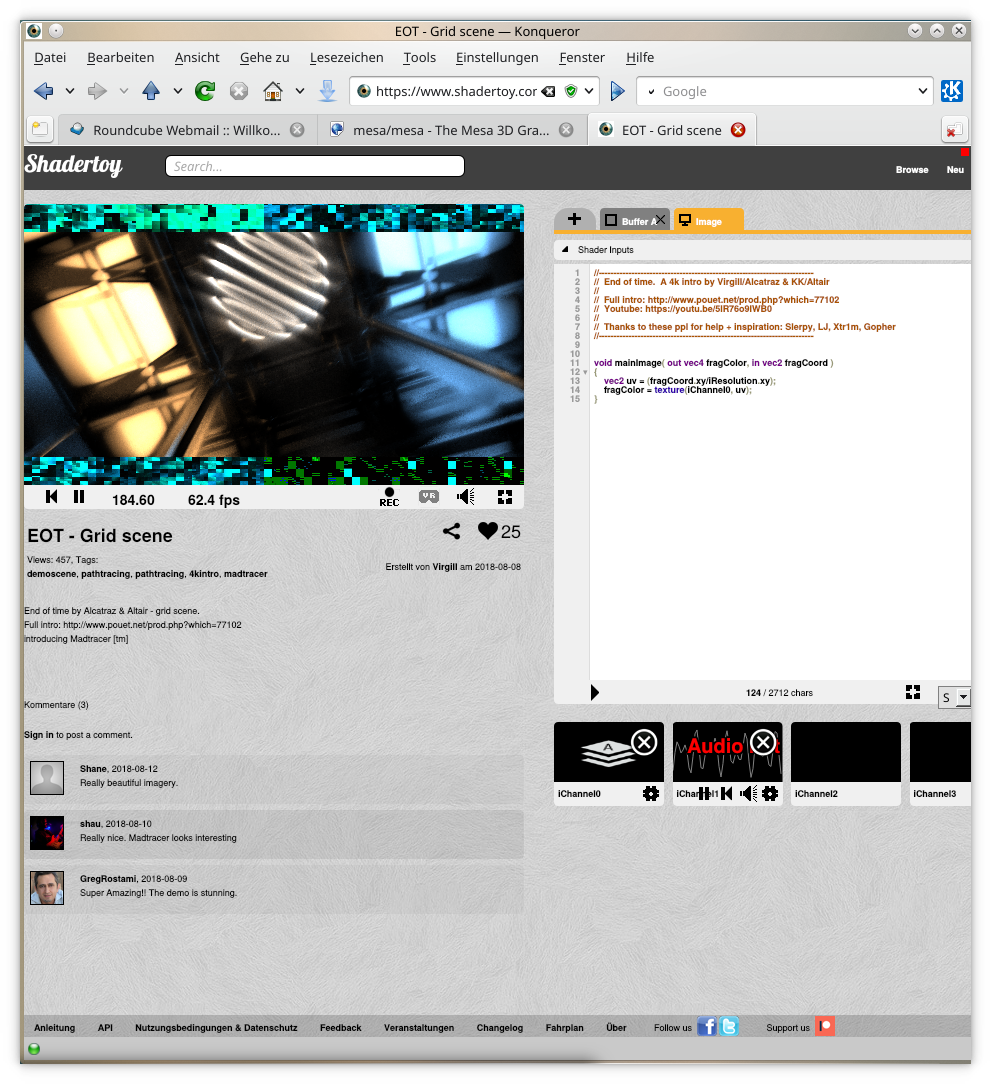This screenshot has width=991, height=1084.
Task: Pause the shader playback
Action: 79,497
